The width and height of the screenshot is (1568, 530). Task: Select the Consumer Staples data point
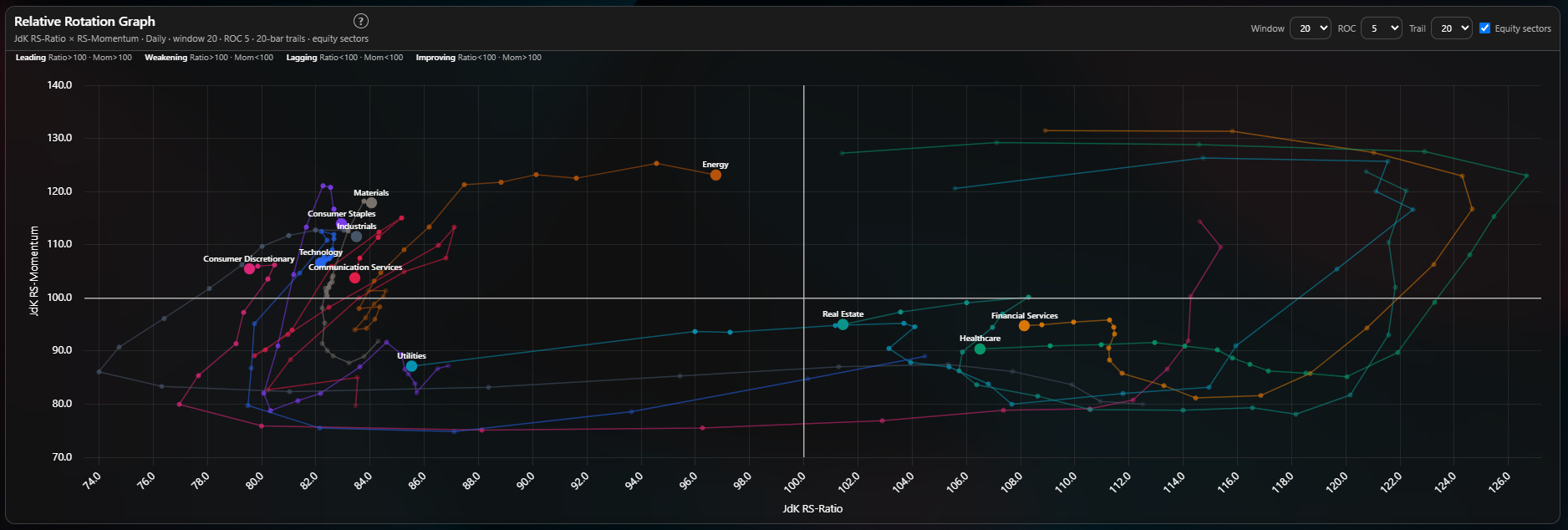pos(341,224)
